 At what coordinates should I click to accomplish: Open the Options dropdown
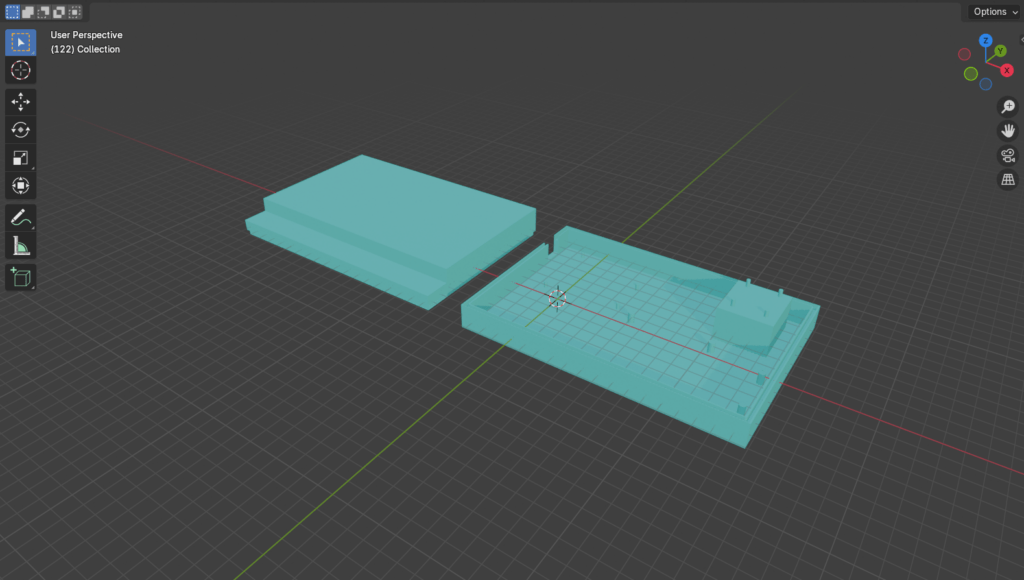point(994,12)
